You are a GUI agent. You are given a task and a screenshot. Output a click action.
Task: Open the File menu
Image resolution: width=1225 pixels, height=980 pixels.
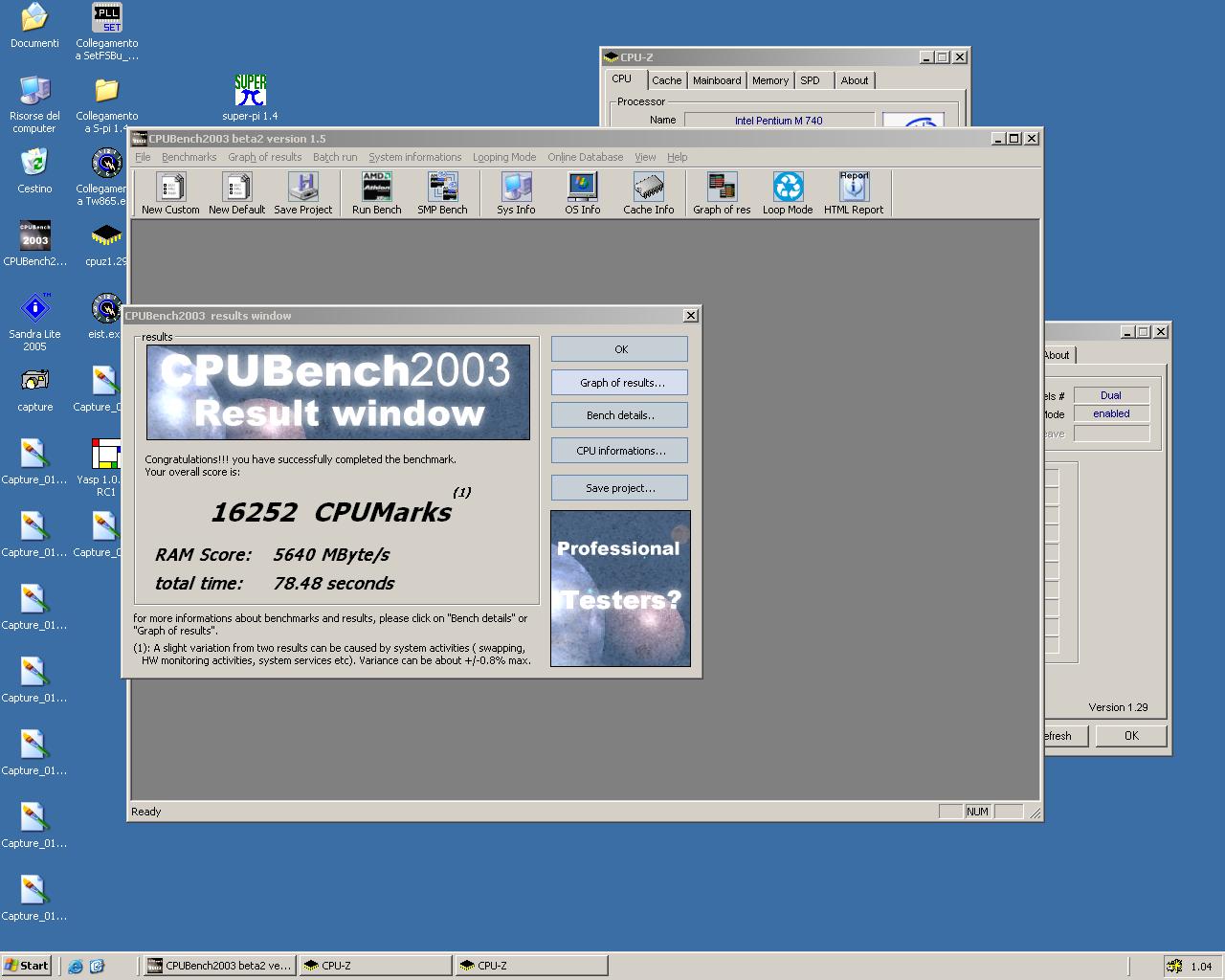click(143, 157)
